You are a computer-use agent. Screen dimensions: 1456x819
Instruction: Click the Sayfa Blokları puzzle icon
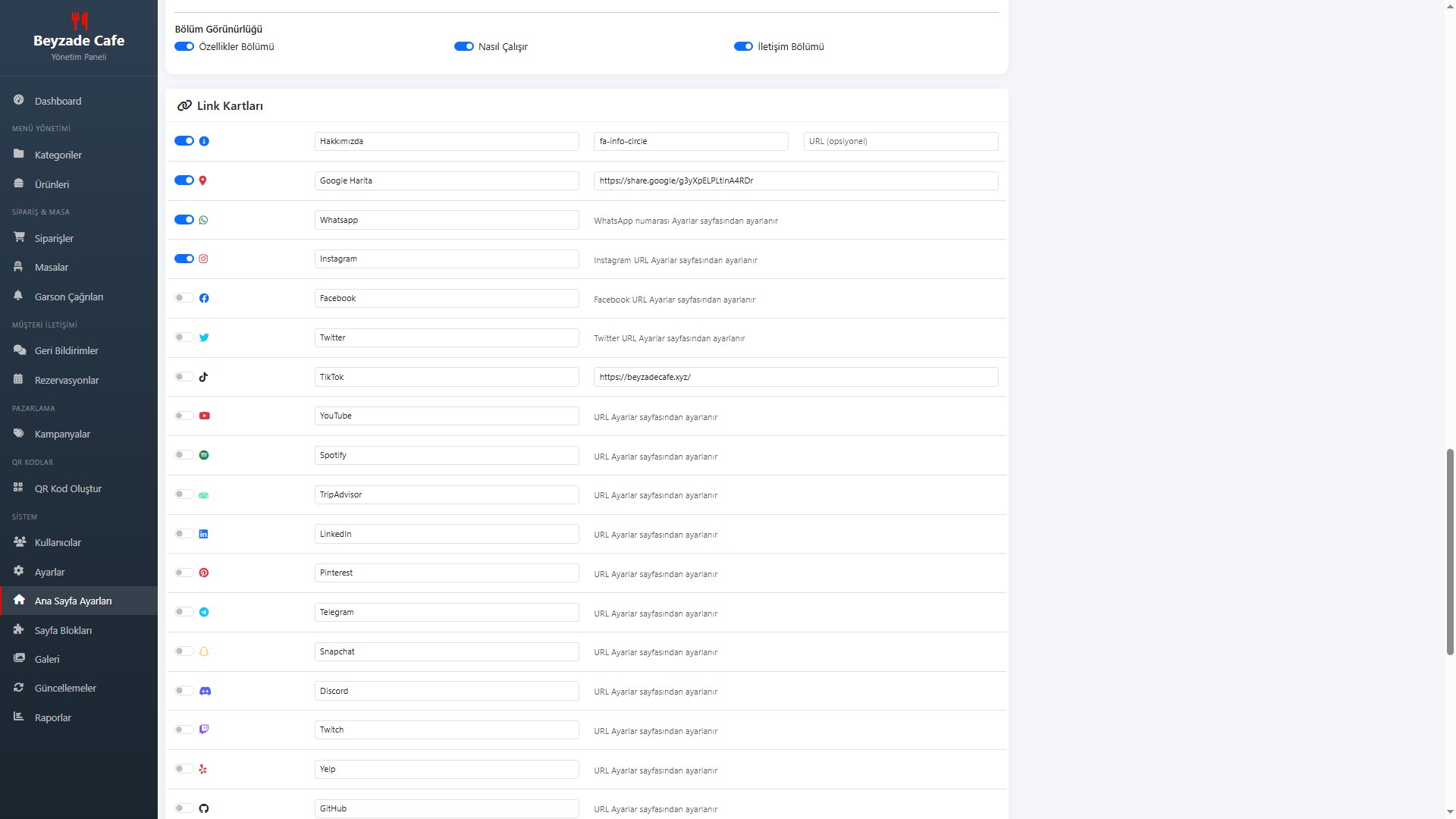pyautogui.click(x=18, y=629)
